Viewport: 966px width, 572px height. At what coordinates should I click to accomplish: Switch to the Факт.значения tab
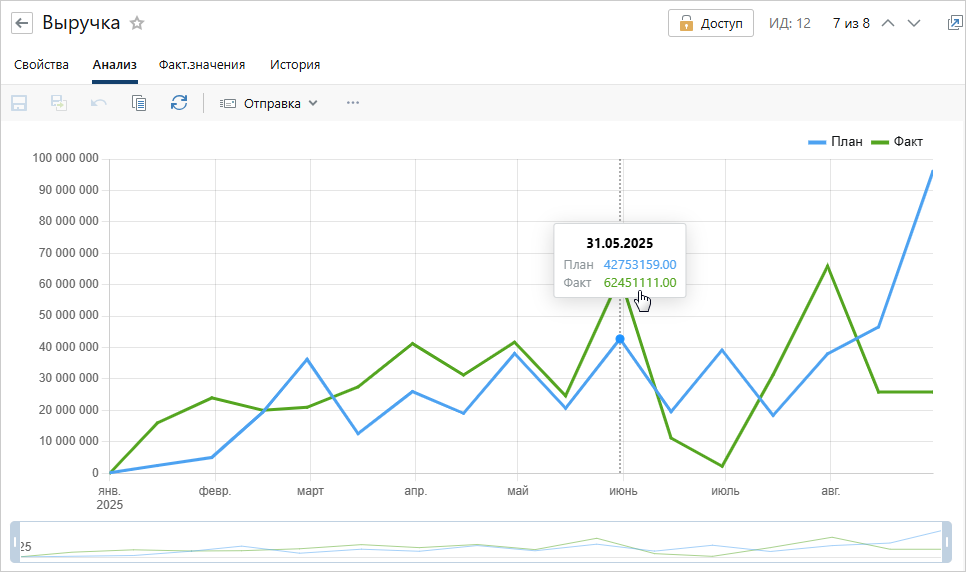[x=202, y=65]
